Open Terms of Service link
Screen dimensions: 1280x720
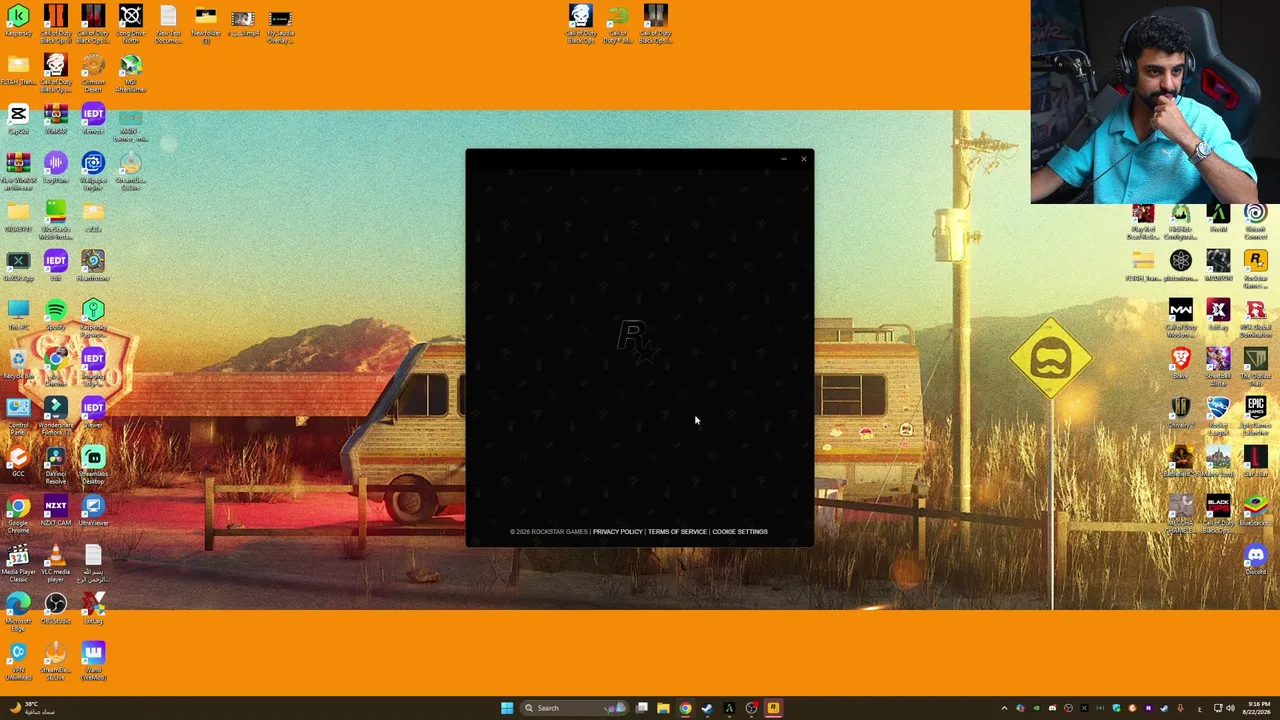click(677, 532)
